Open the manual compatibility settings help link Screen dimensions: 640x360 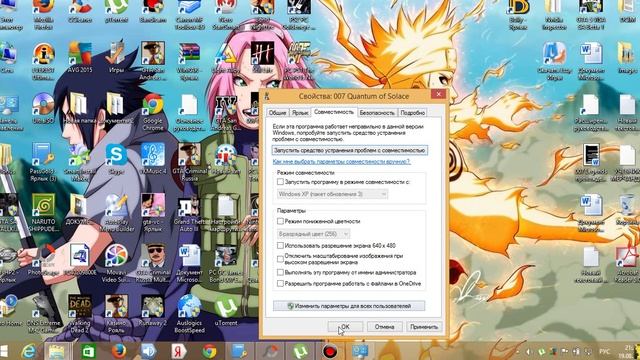pos(341,162)
